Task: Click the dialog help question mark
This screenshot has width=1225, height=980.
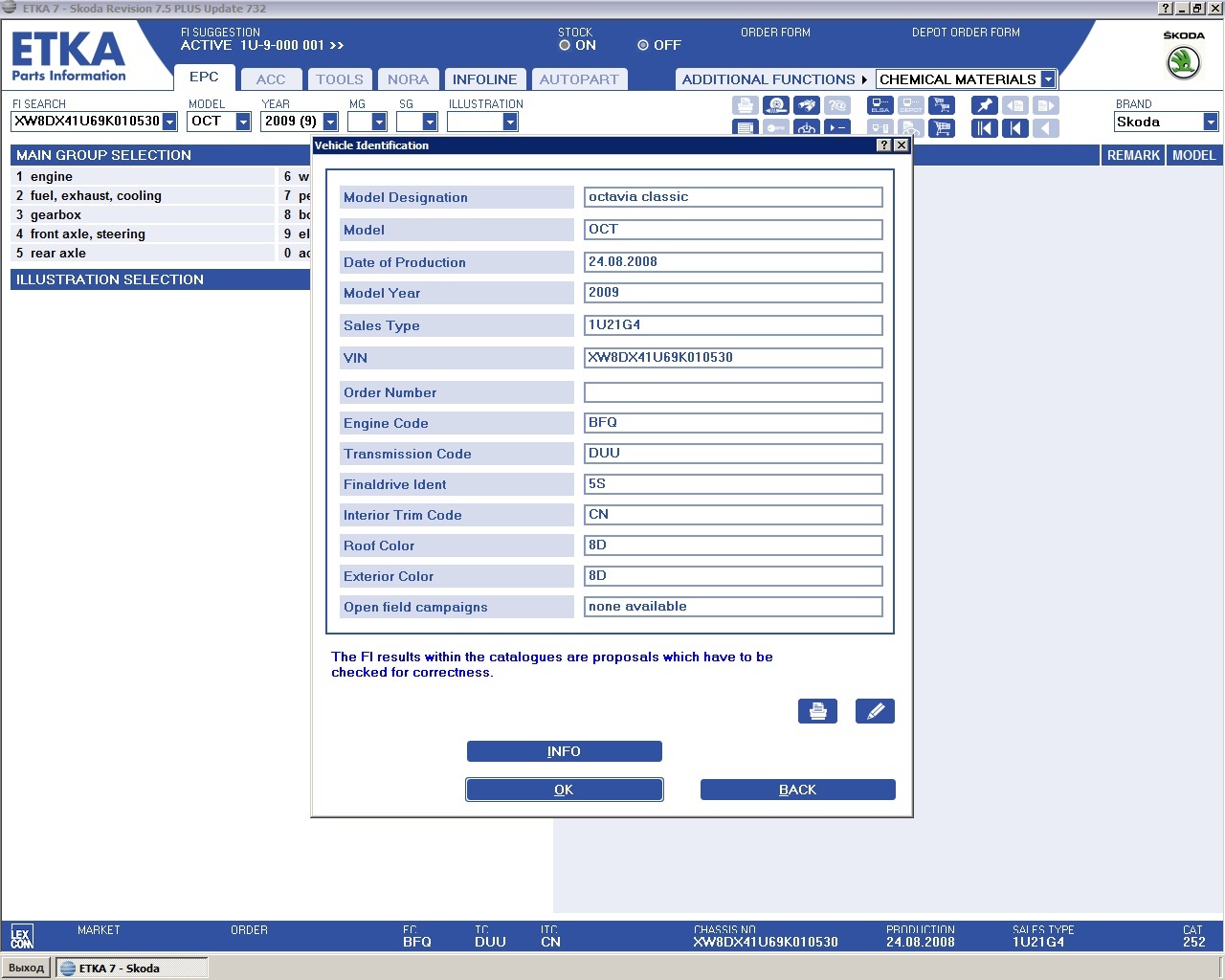Action: (x=883, y=145)
